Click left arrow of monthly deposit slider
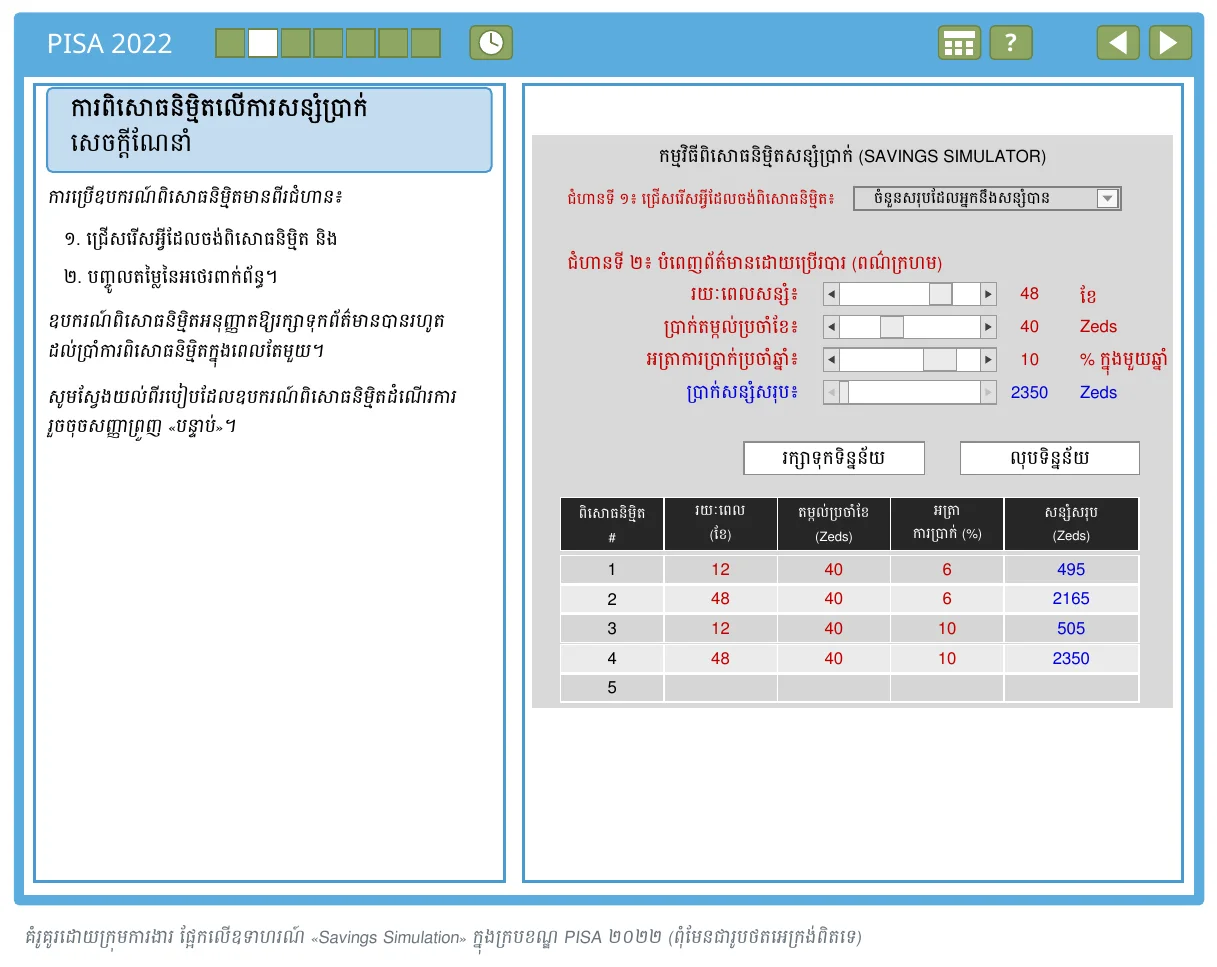The image size is (1217, 967). [831, 327]
